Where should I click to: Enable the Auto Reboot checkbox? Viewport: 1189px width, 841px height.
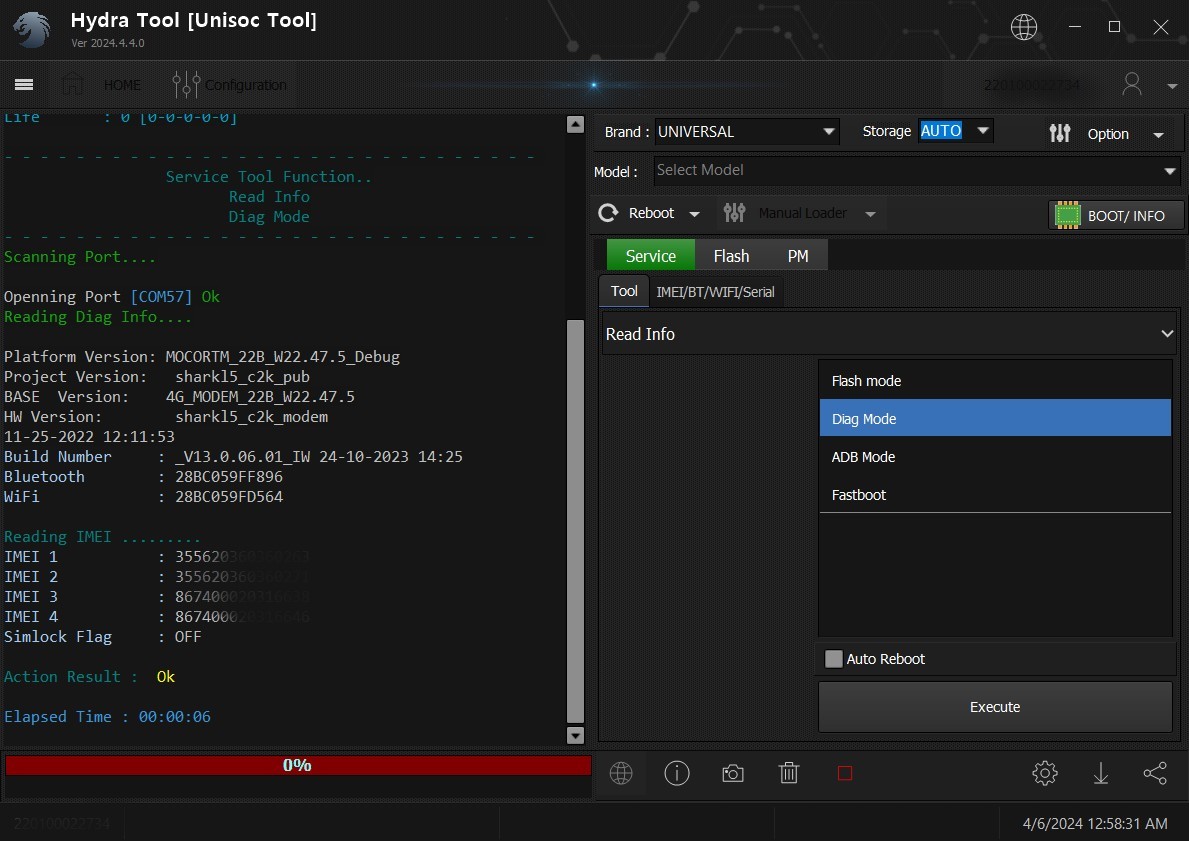pyautogui.click(x=833, y=659)
